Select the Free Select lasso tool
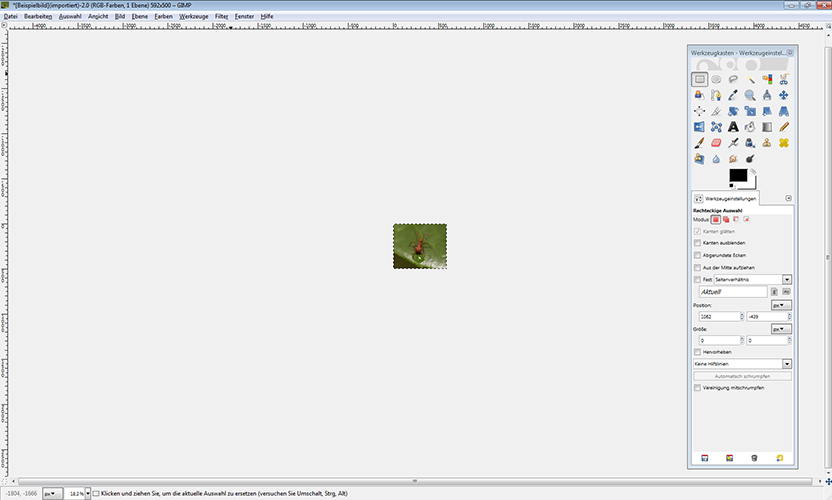832x500 pixels. pos(733,79)
